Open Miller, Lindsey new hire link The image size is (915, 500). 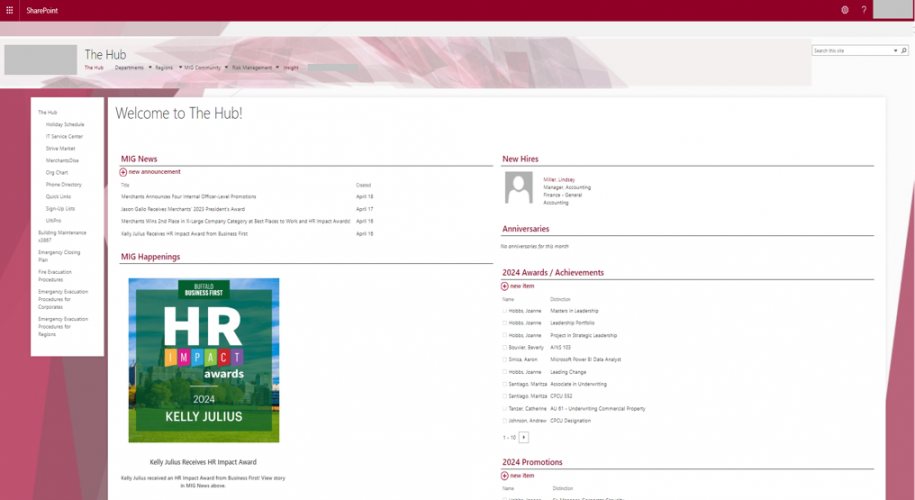click(559, 180)
